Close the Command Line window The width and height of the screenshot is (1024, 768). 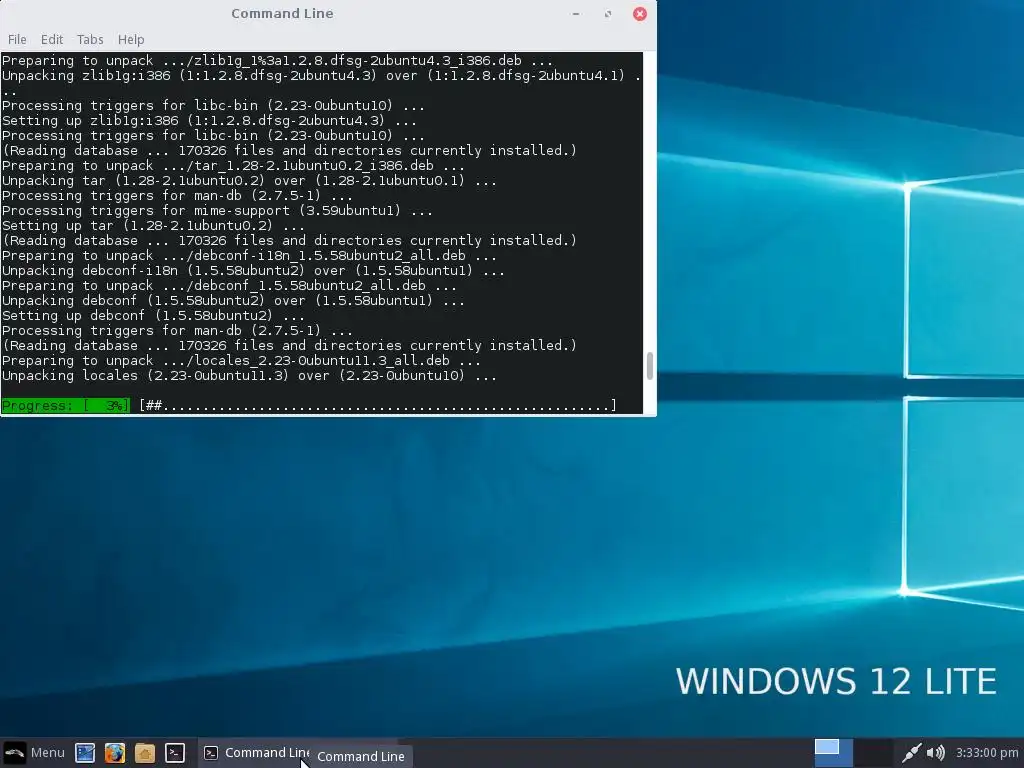click(x=639, y=14)
